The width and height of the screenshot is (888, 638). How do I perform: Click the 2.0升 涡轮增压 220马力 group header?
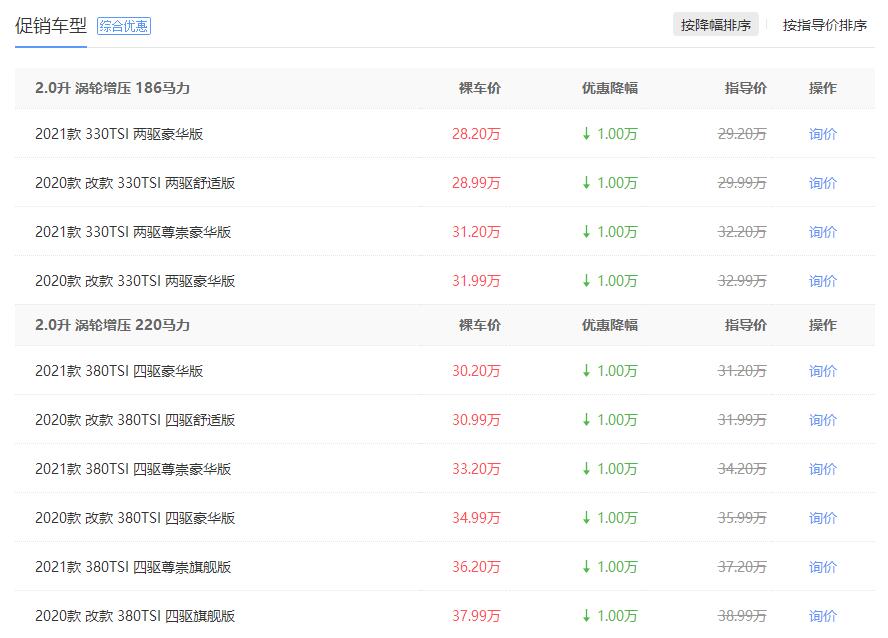click(x=112, y=325)
